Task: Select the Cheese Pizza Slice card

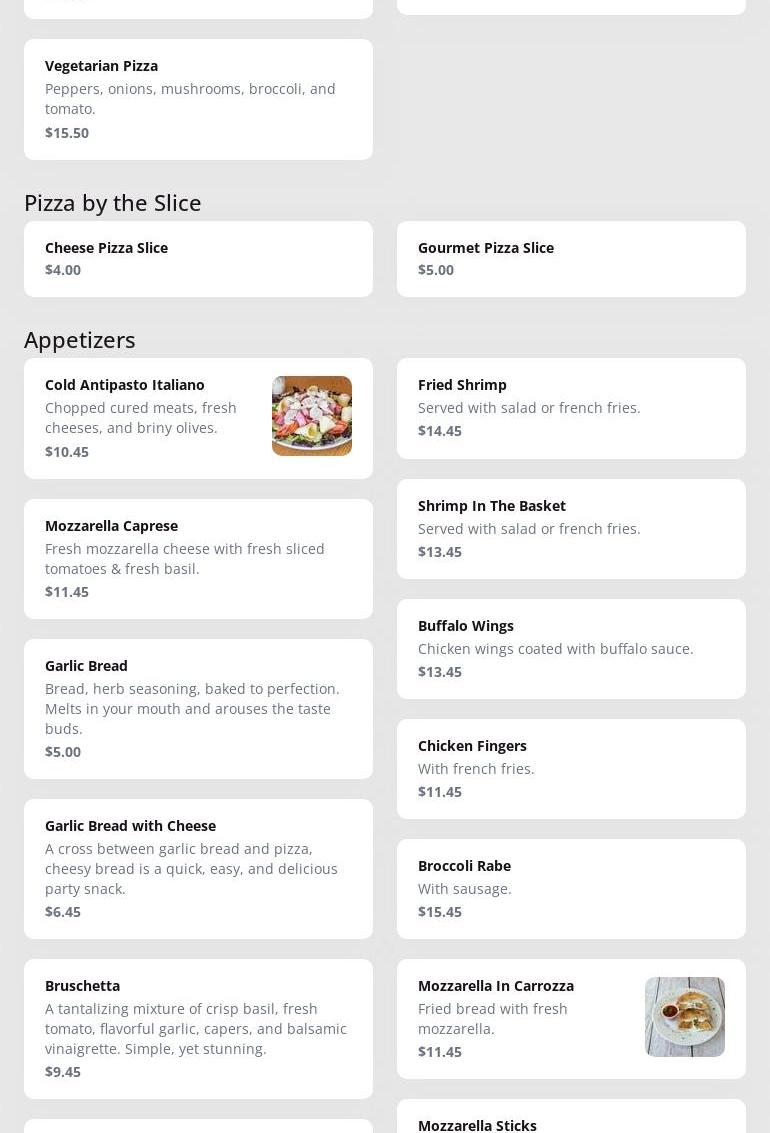Action: point(198,258)
